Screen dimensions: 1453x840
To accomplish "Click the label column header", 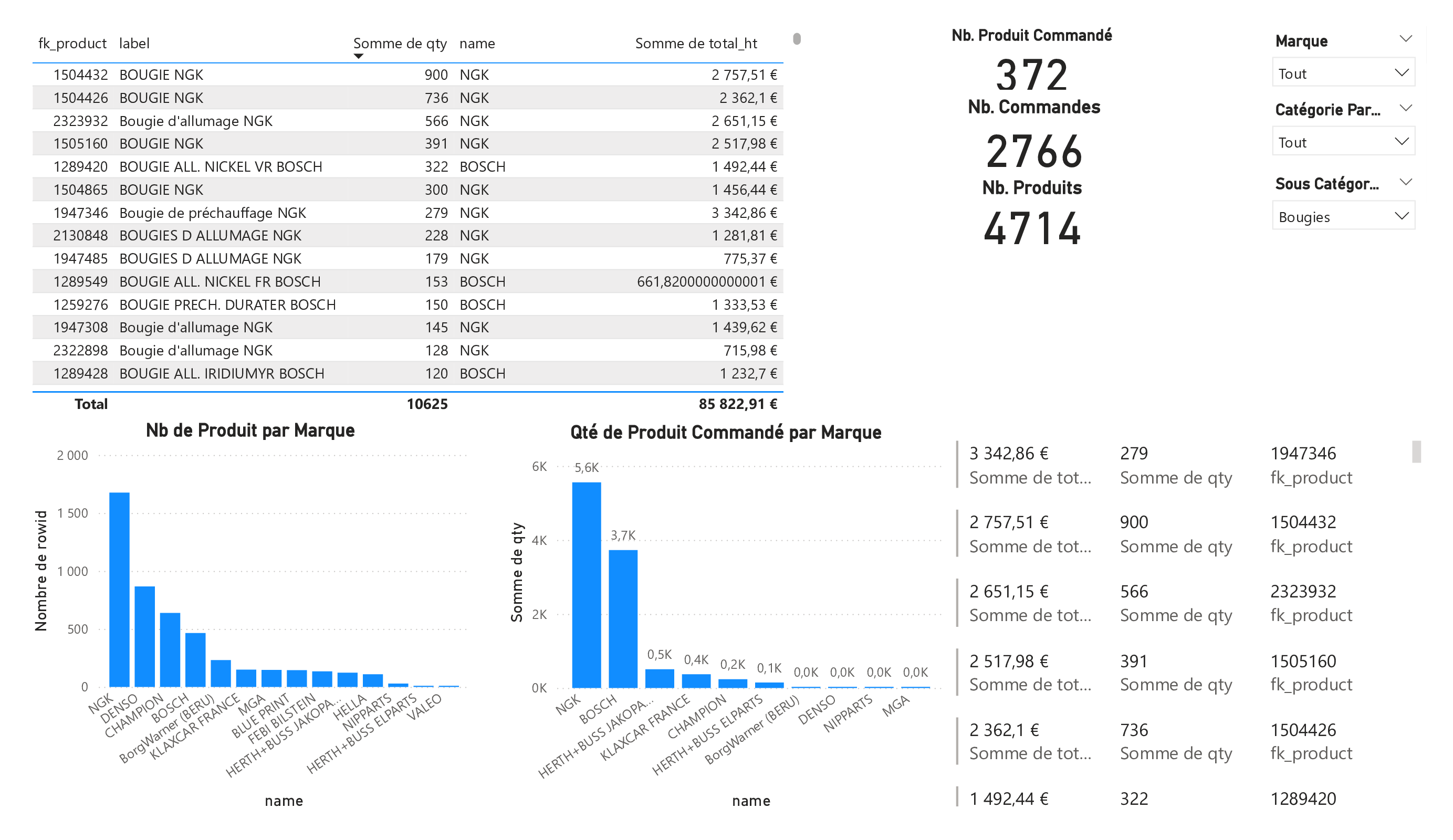I will tap(134, 43).
